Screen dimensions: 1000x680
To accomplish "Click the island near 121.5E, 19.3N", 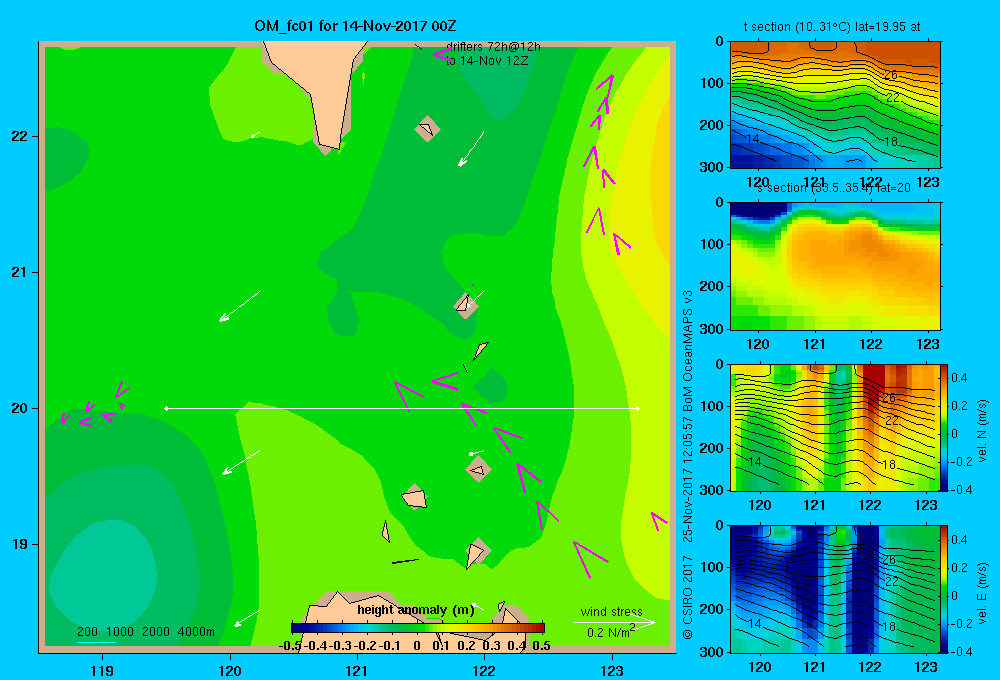I will 415,497.
